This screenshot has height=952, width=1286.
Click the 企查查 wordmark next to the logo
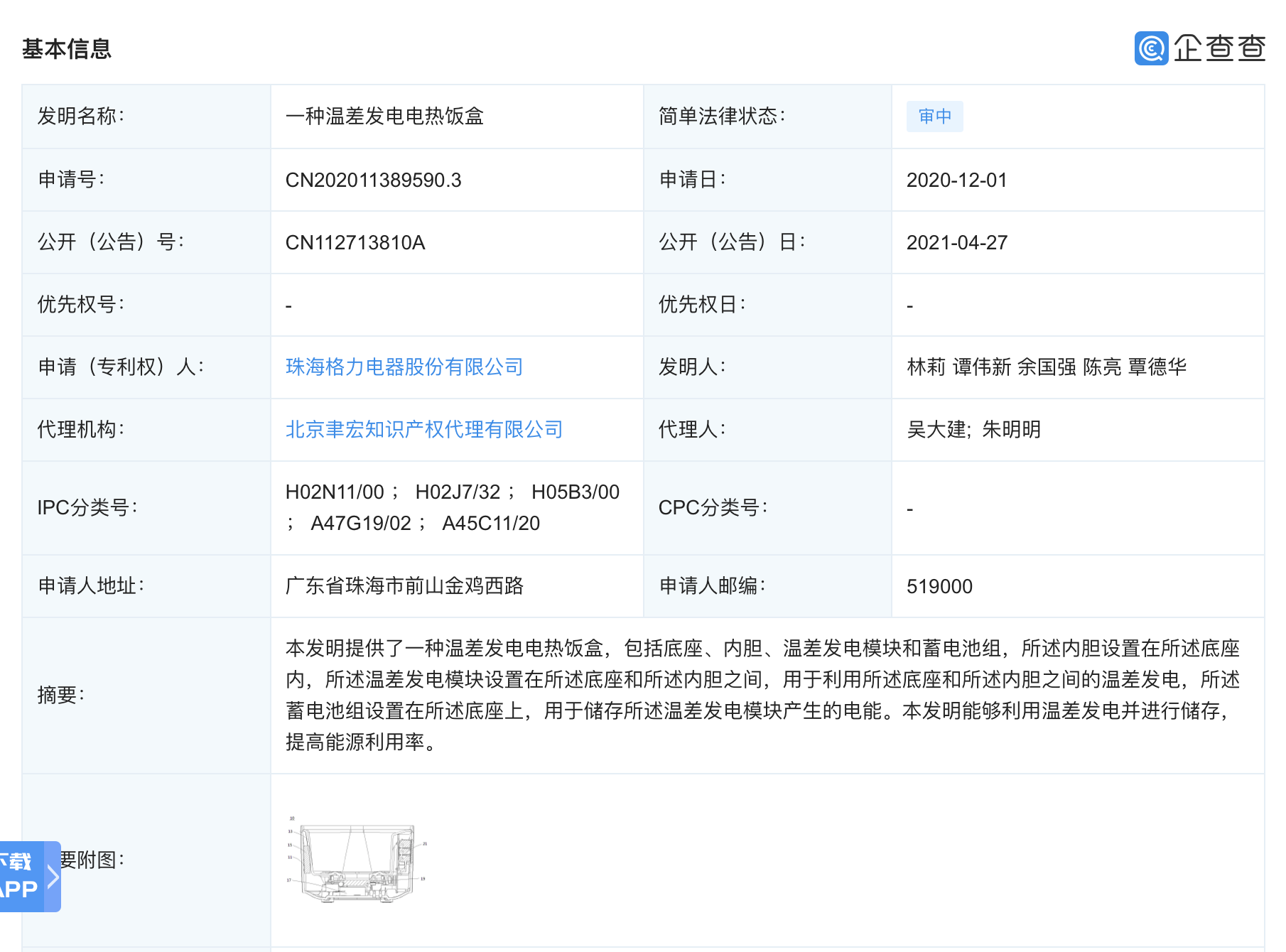(x=1221, y=48)
